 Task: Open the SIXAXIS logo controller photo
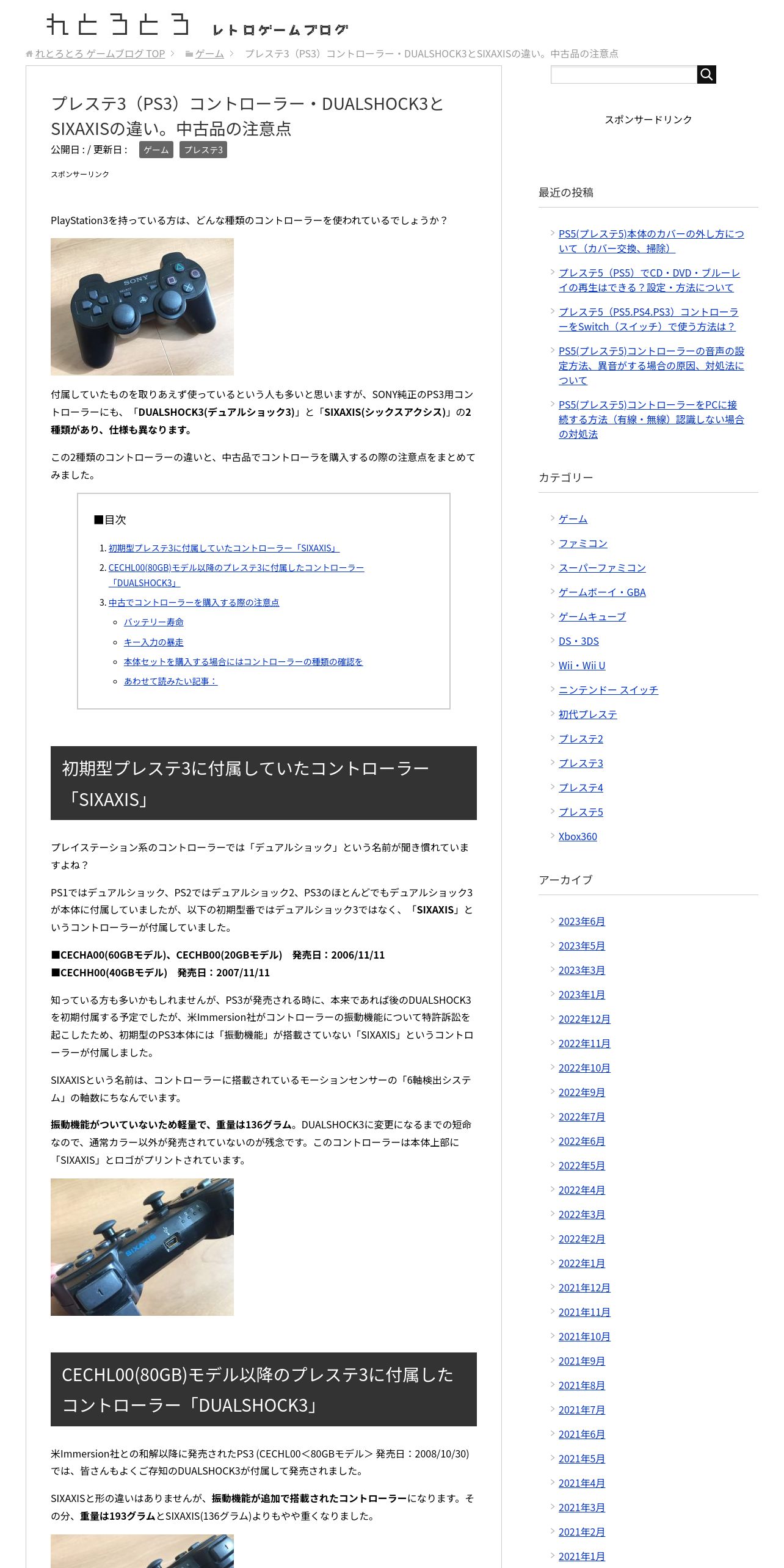click(x=142, y=1247)
